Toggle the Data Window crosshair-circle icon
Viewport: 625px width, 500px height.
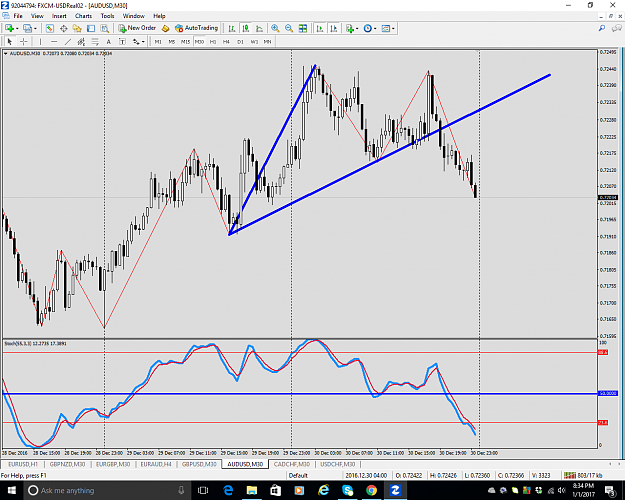pos(63,28)
